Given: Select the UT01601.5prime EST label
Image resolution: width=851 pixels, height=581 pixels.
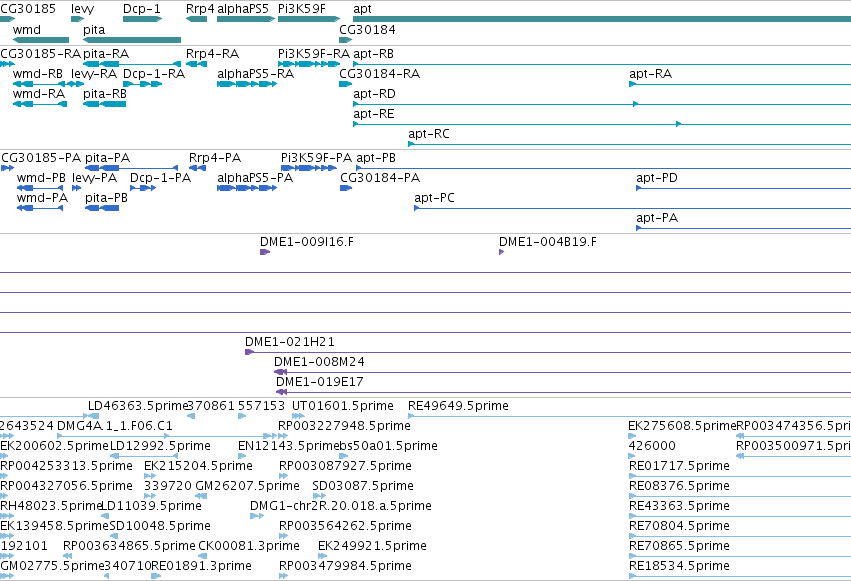Looking at the screenshot, I should coord(342,406).
